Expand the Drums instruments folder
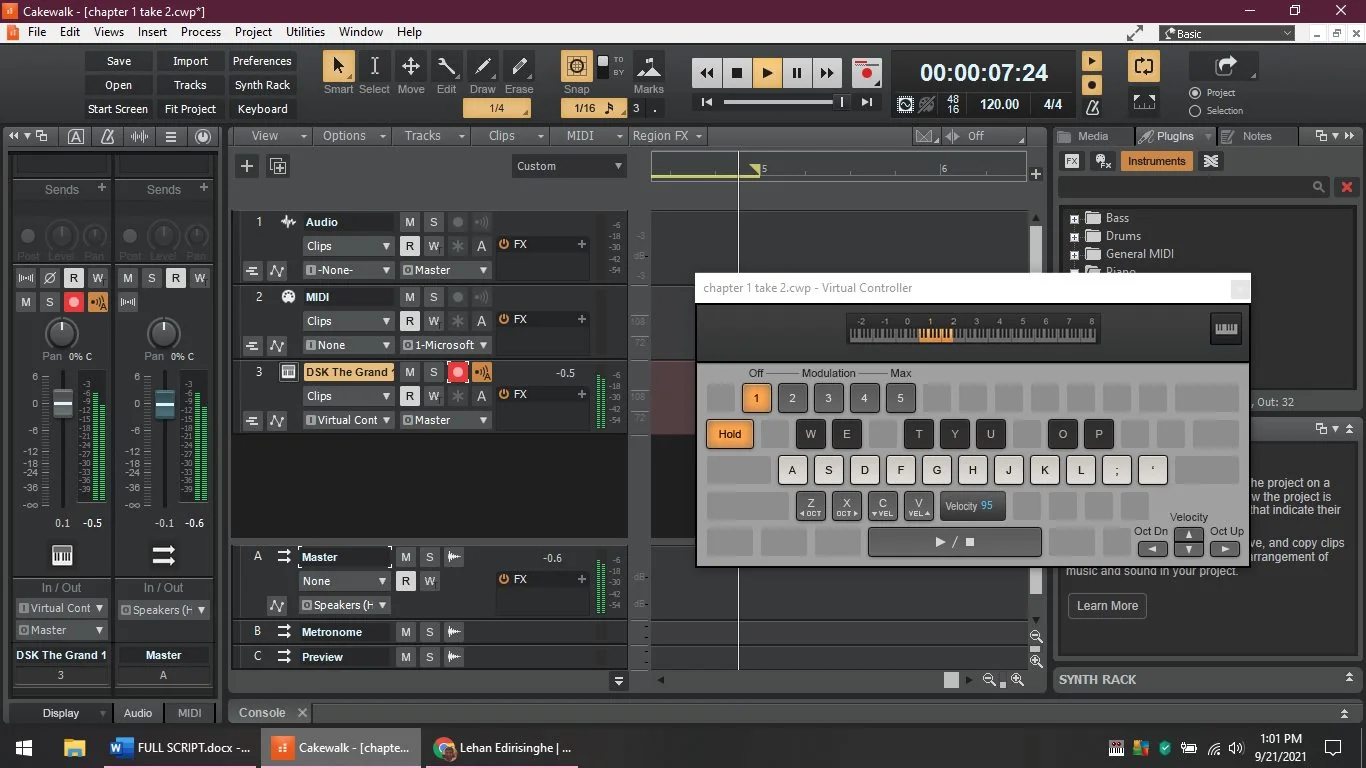1366x768 pixels. (1074, 237)
